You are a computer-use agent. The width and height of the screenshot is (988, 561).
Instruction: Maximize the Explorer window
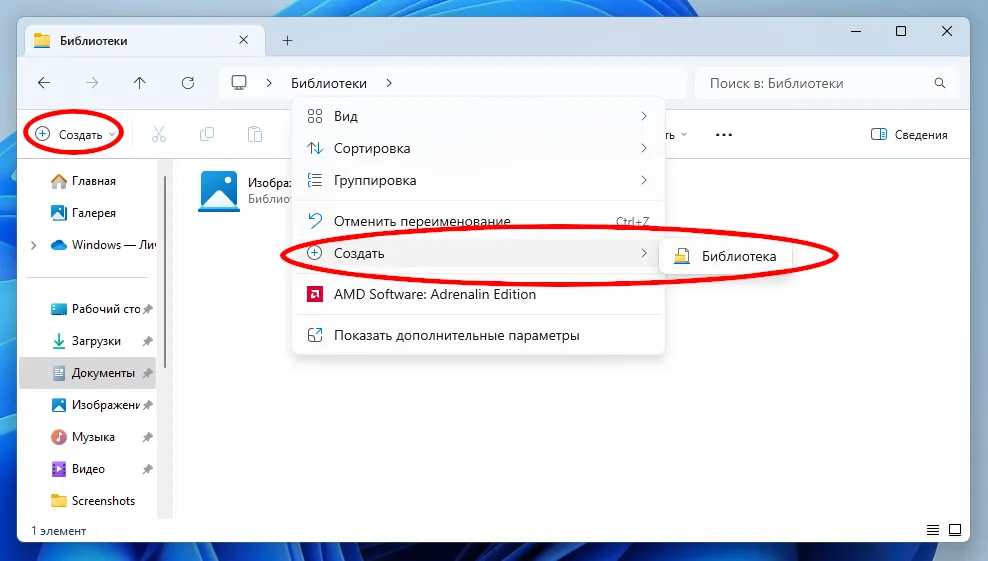tap(901, 31)
